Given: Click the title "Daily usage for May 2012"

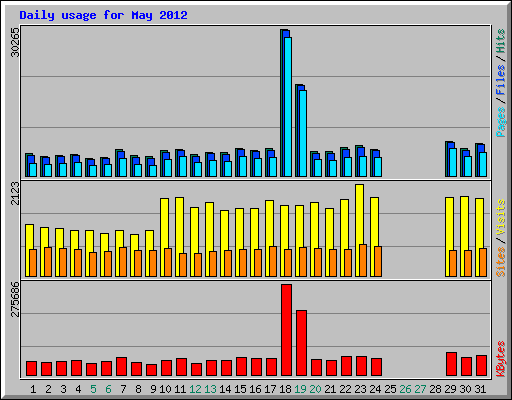Looking at the screenshot, I should point(103,15).
